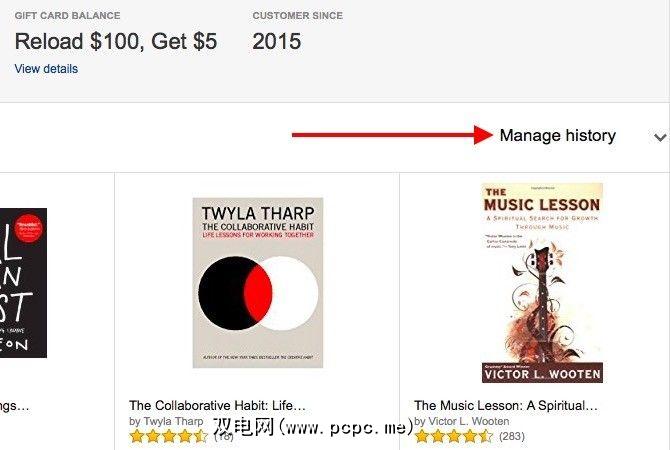Open the (18) review count link
This screenshot has height=450, width=670.
[x=223, y=436]
